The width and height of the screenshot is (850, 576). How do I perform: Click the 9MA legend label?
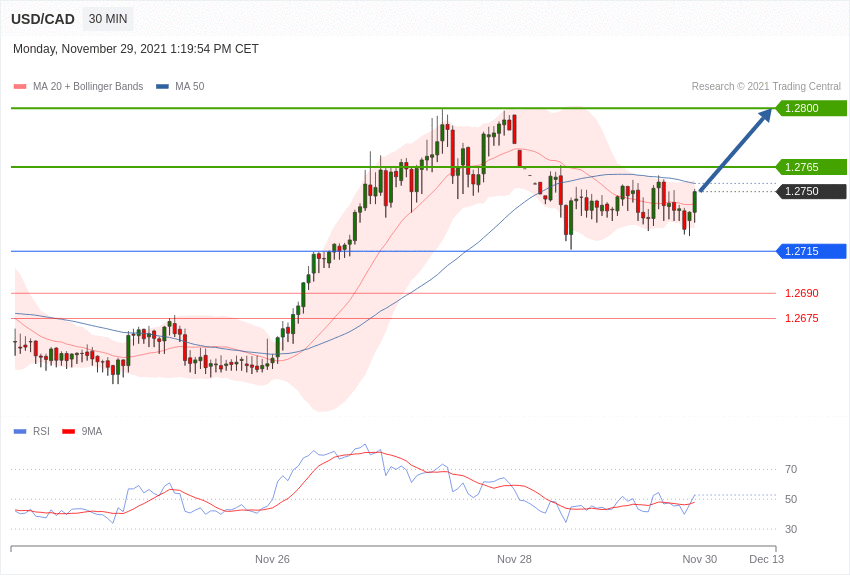92,431
